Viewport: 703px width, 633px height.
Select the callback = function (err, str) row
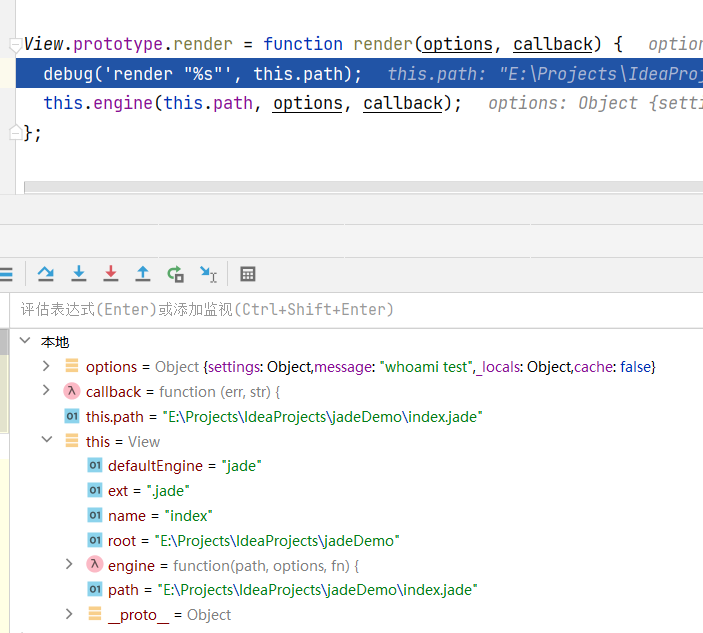tap(356, 391)
